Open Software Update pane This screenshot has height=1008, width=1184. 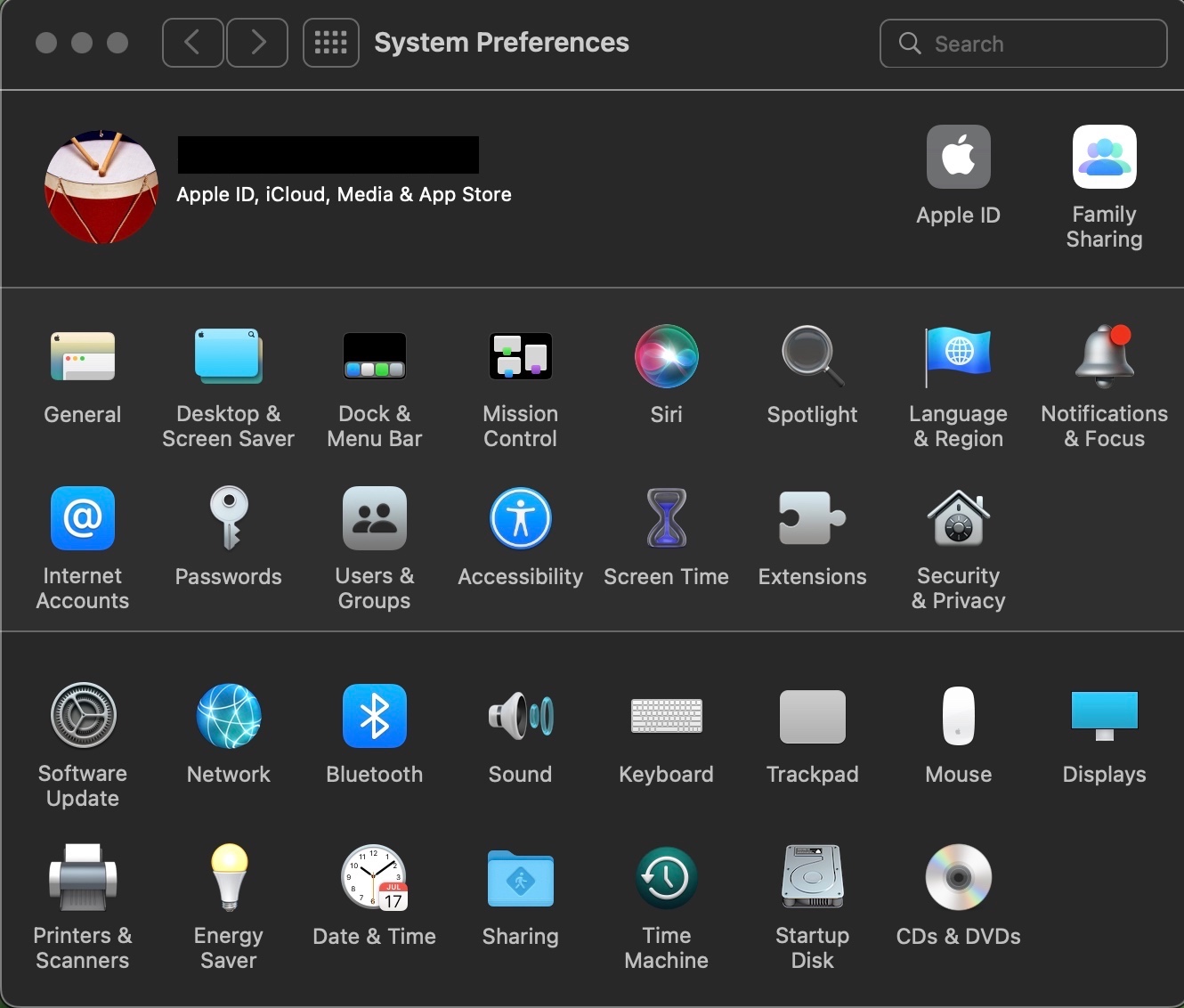click(x=83, y=715)
